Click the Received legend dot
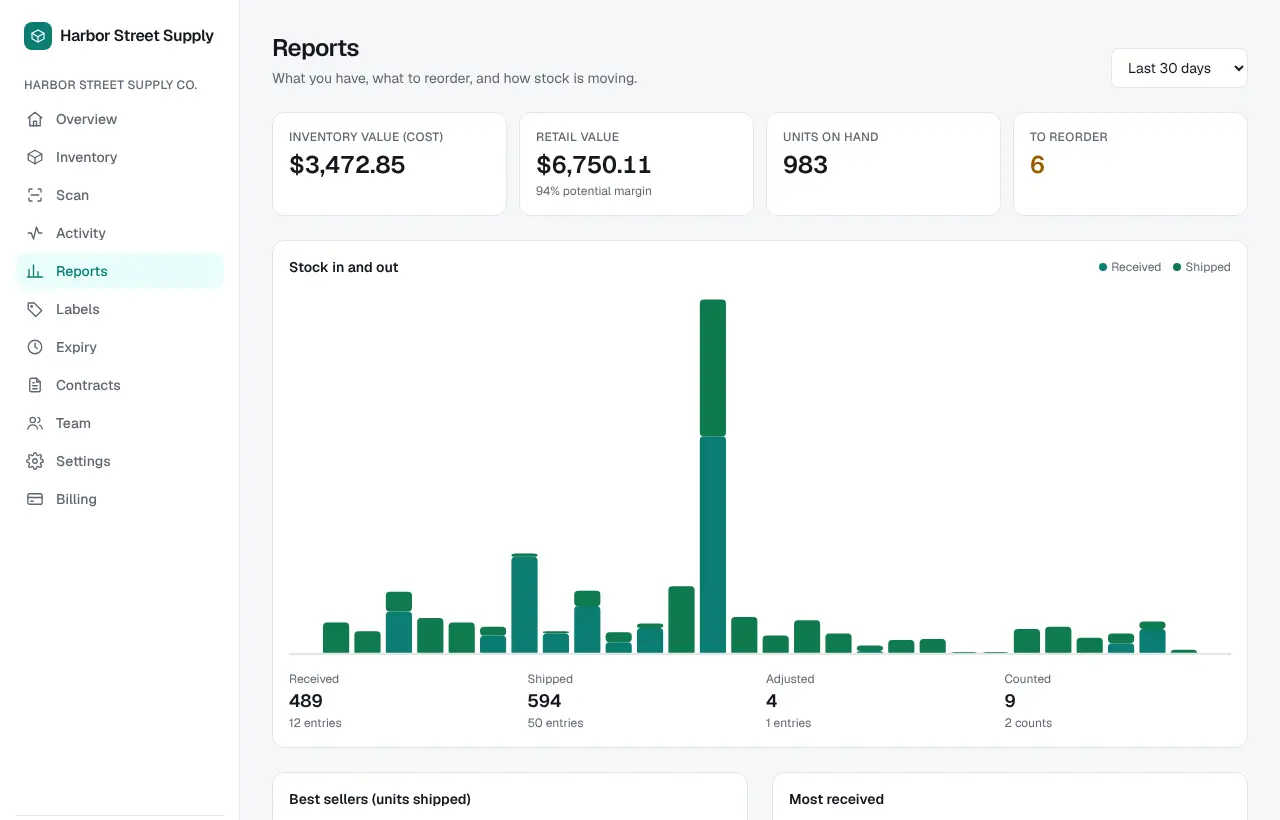1280x820 pixels. tap(1103, 267)
